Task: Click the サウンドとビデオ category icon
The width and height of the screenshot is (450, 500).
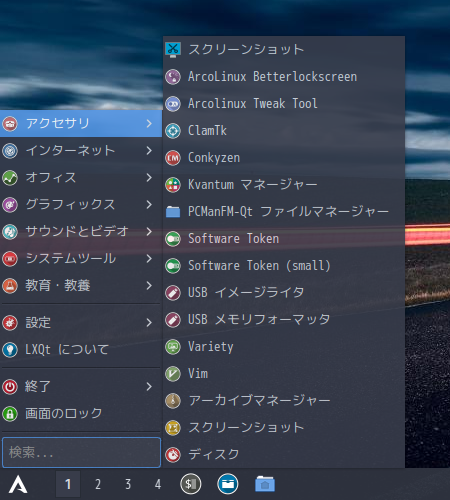Action: coord(10,232)
